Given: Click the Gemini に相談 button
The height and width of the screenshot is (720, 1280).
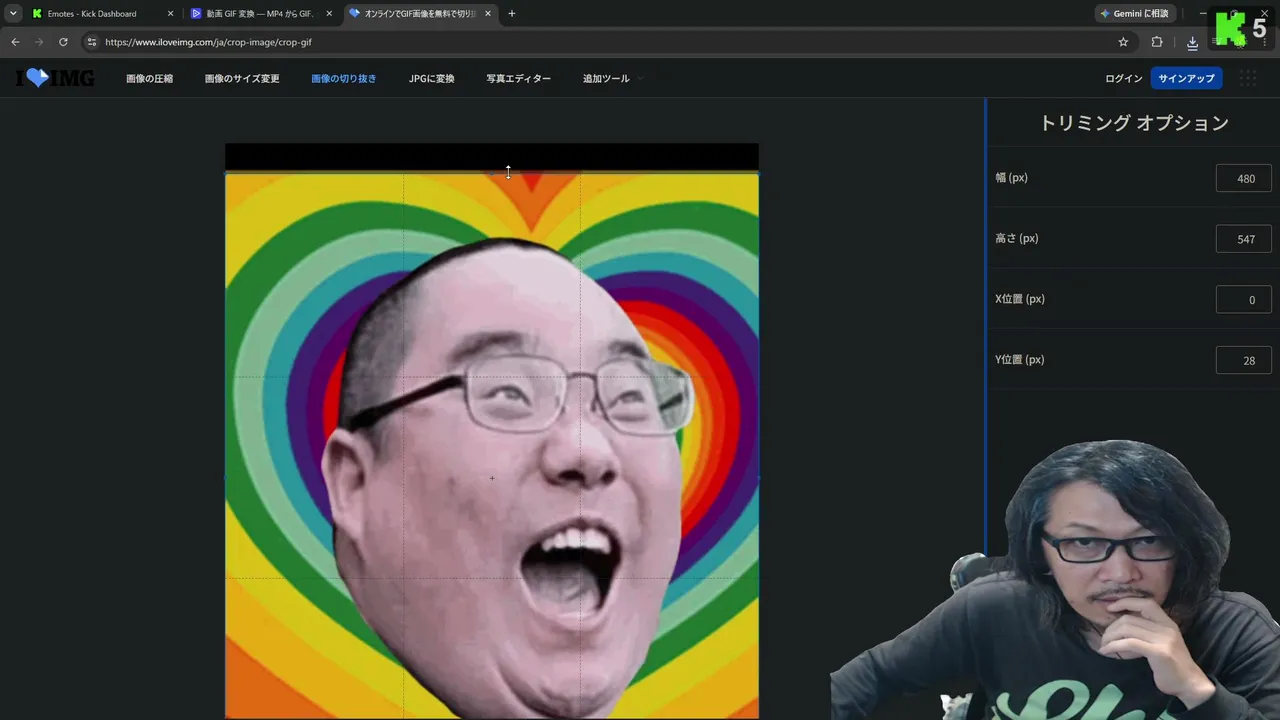Looking at the screenshot, I should click(1134, 14).
